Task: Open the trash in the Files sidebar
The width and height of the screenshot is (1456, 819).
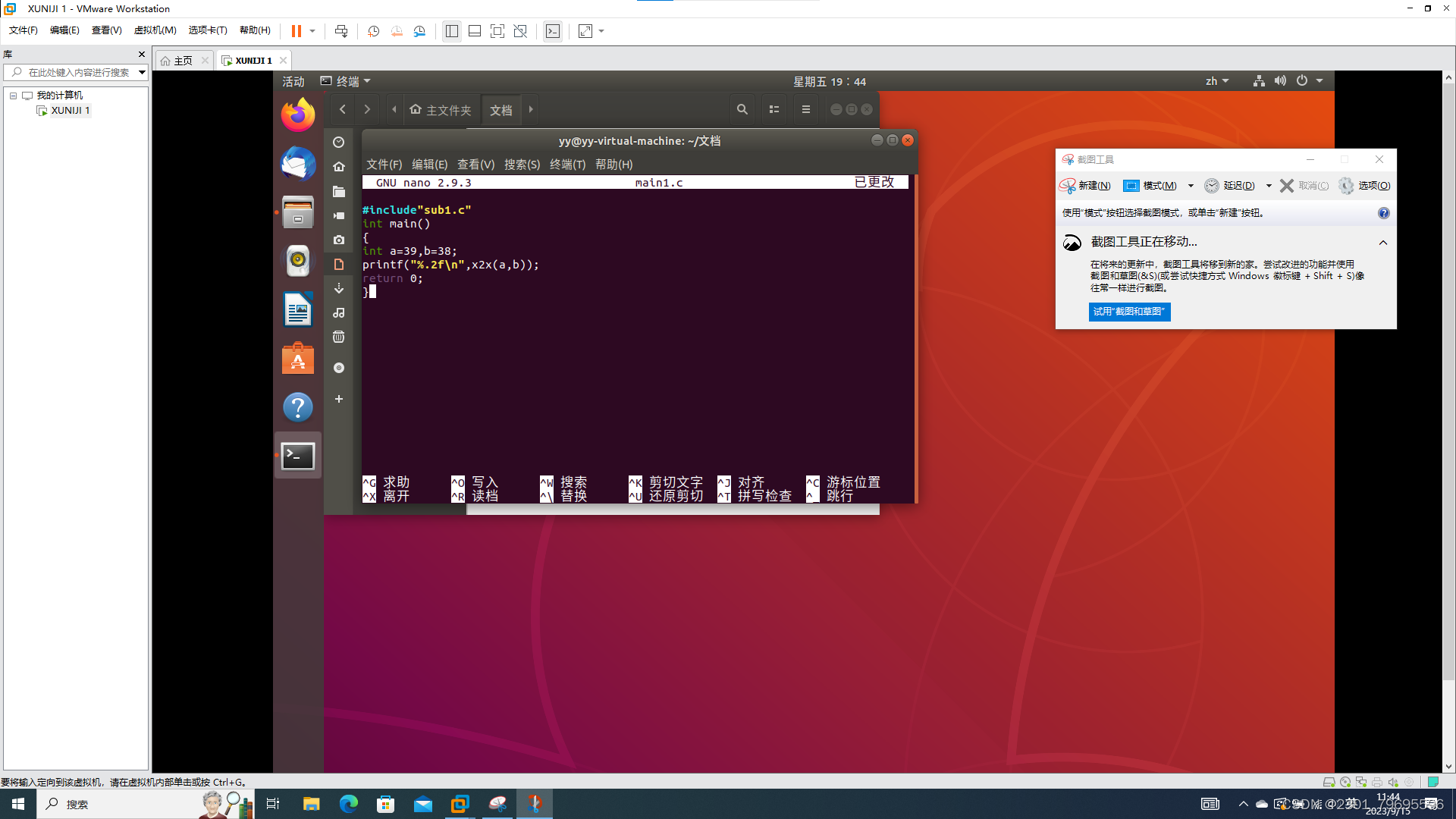Action: click(339, 337)
